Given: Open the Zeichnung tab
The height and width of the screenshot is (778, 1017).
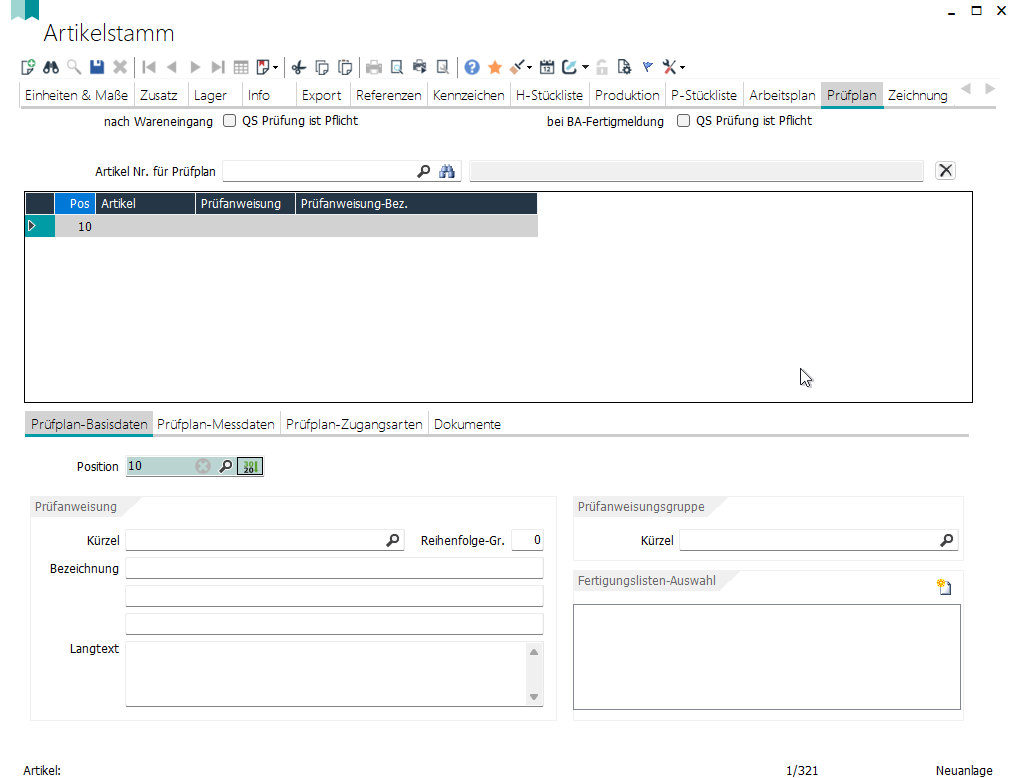Looking at the screenshot, I should click(x=918, y=95).
